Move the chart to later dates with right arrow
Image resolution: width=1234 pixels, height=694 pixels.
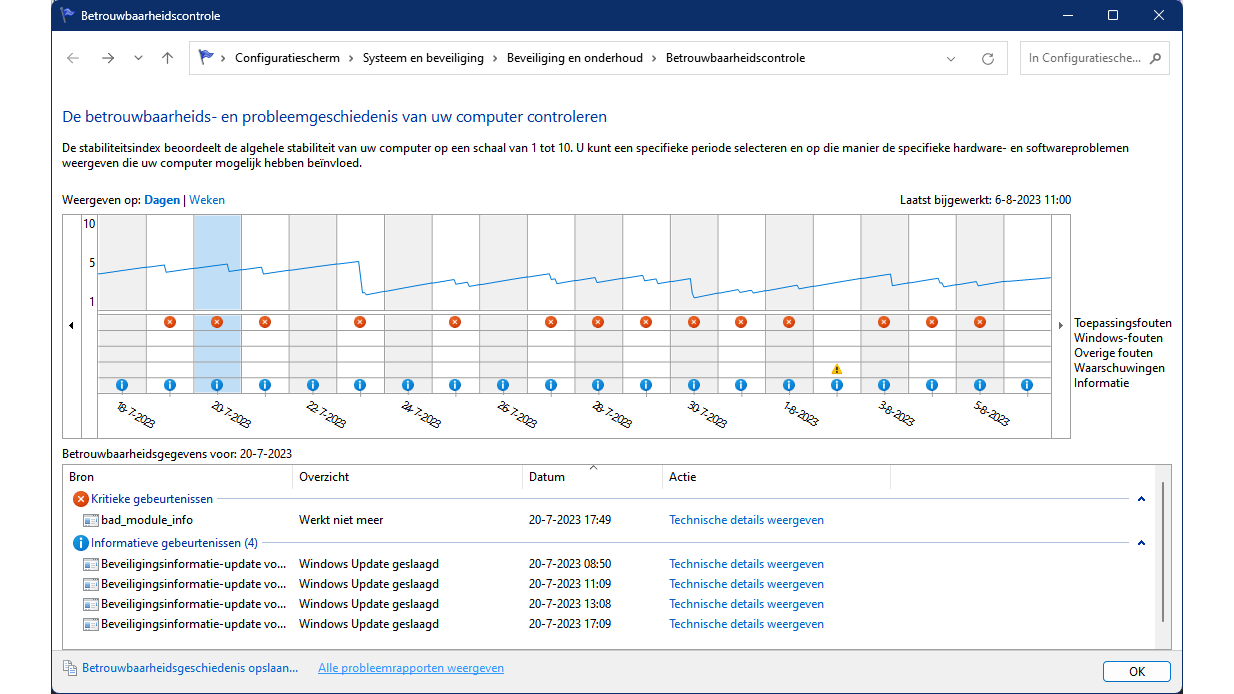click(1061, 325)
